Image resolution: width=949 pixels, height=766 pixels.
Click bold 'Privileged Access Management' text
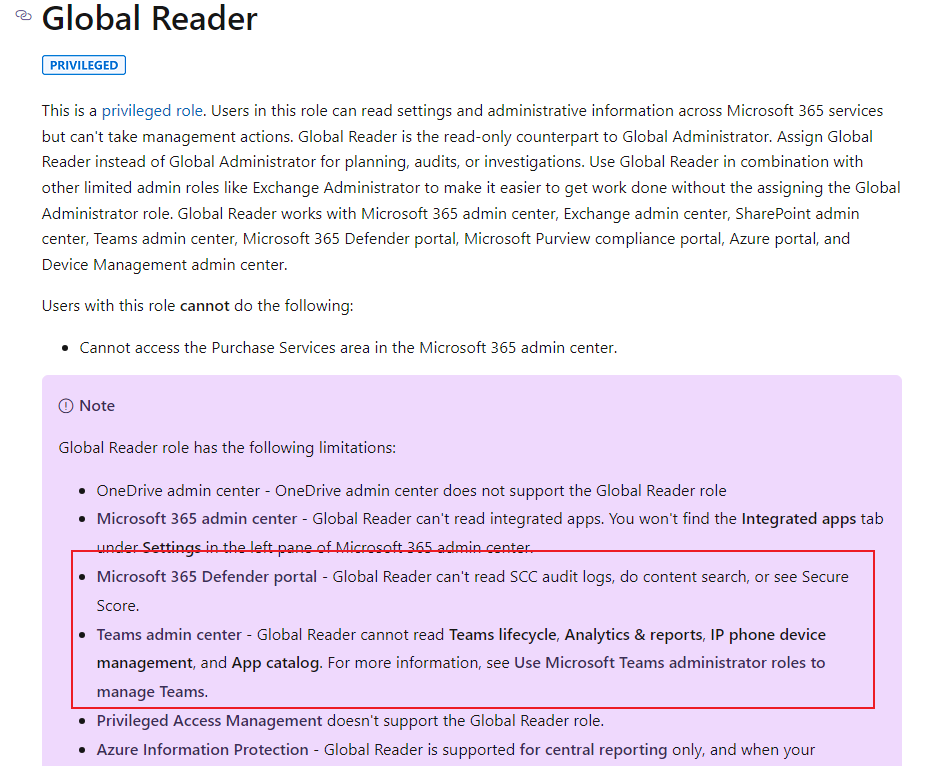pyautogui.click(x=209, y=721)
